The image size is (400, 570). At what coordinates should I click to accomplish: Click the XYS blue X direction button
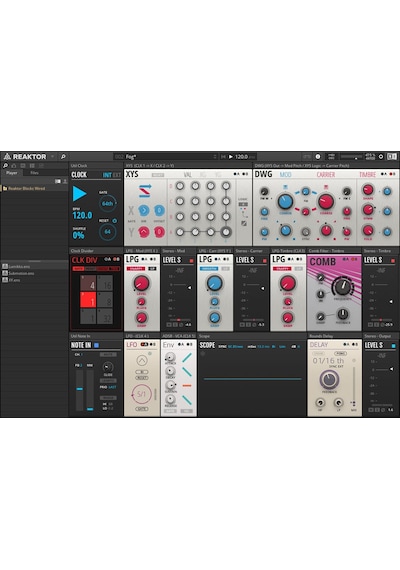tap(144, 210)
